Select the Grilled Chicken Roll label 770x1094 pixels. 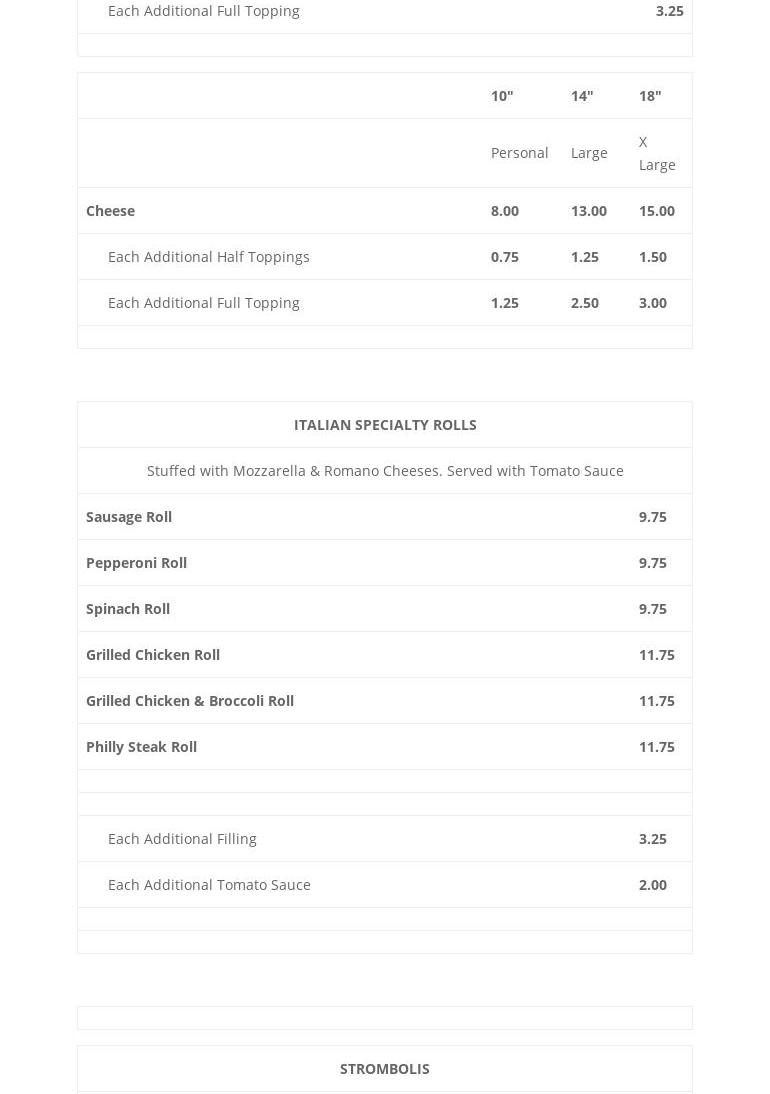pos(153,654)
